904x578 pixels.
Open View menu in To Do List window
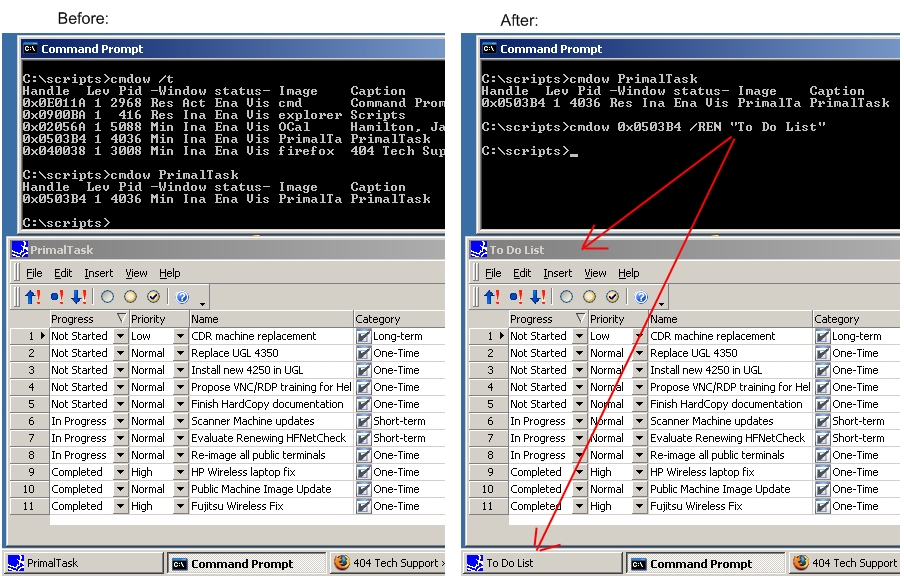click(595, 273)
